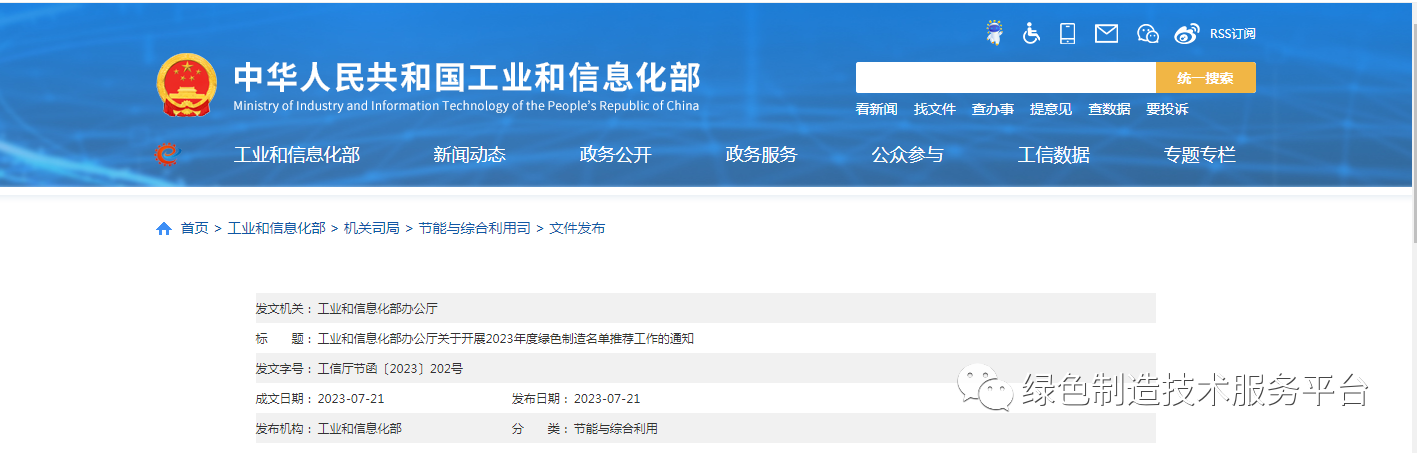Click the site title 中华人民共和国工业和信息化部
Image resolution: width=1417 pixels, height=453 pixels.
(467, 77)
